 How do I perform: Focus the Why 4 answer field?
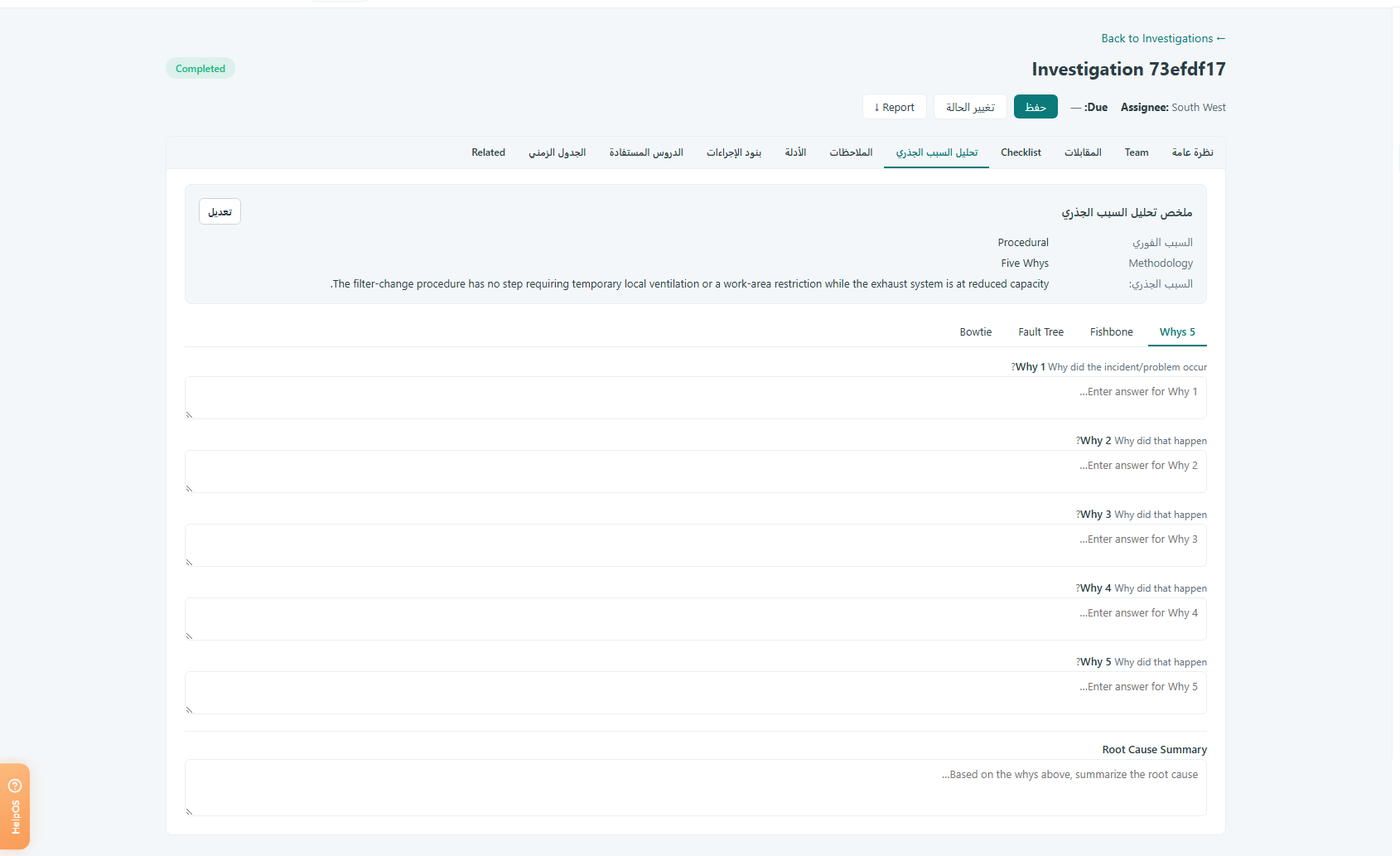(x=696, y=619)
